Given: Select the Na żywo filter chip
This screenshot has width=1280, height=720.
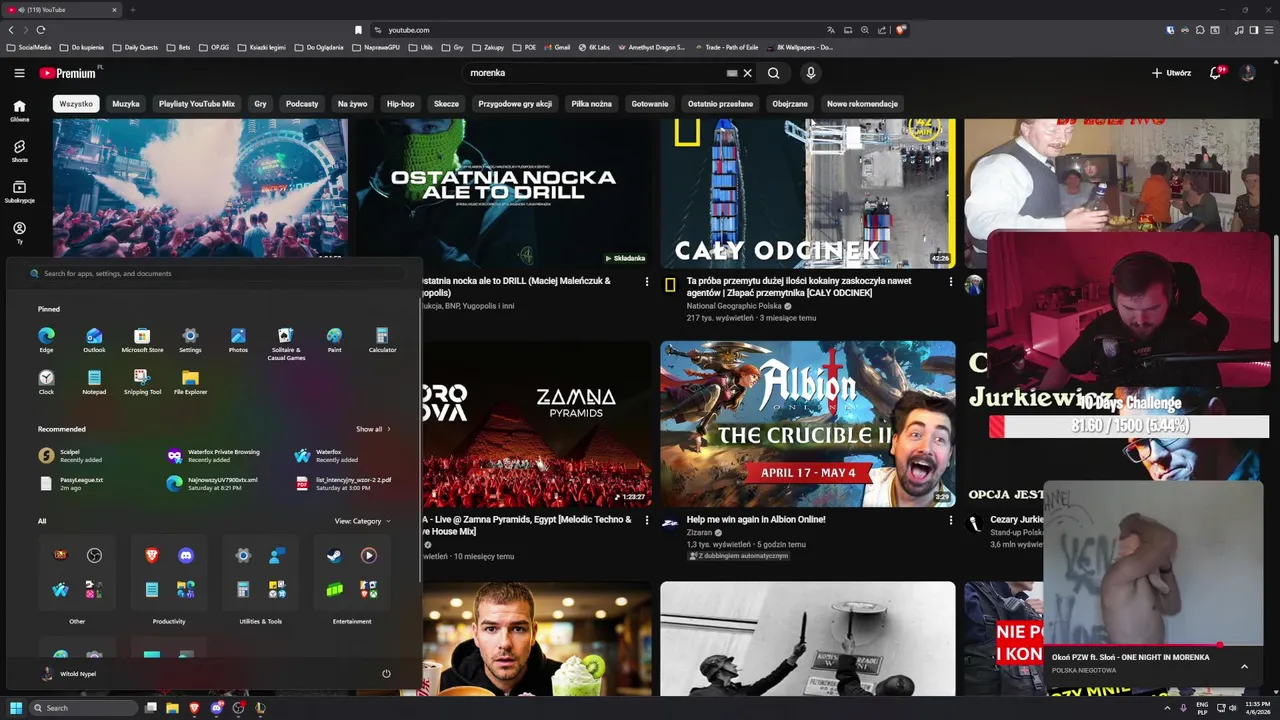Looking at the screenshot, I should (352, 104).
